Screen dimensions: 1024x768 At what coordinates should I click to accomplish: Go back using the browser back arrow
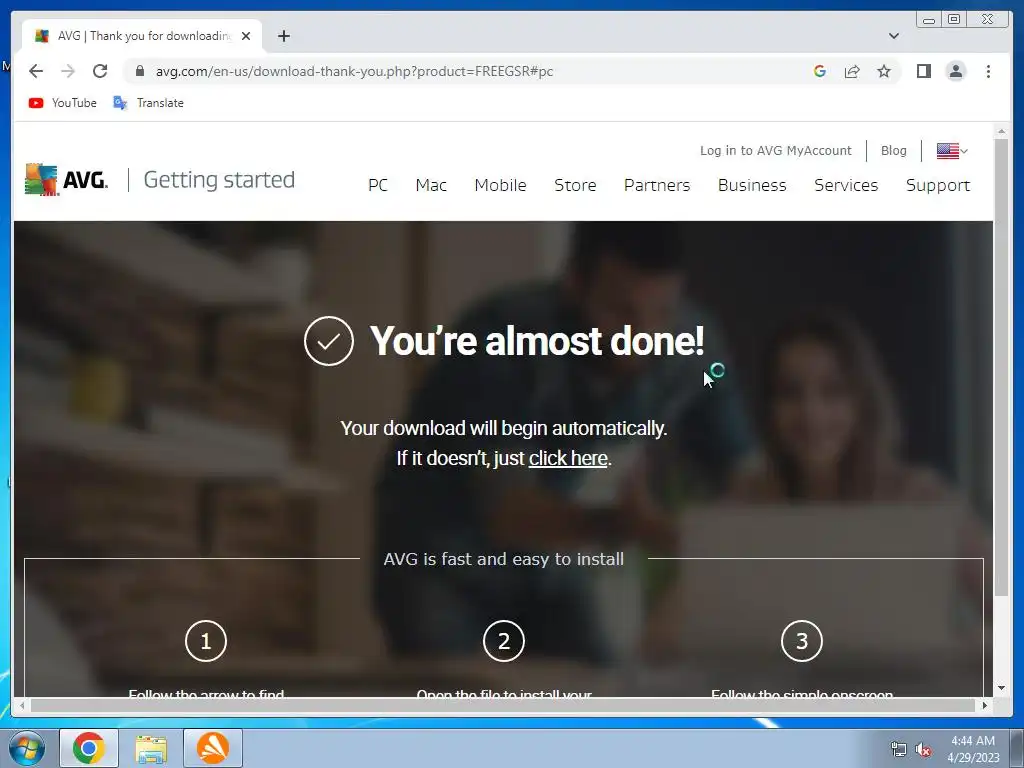[36, 71]
